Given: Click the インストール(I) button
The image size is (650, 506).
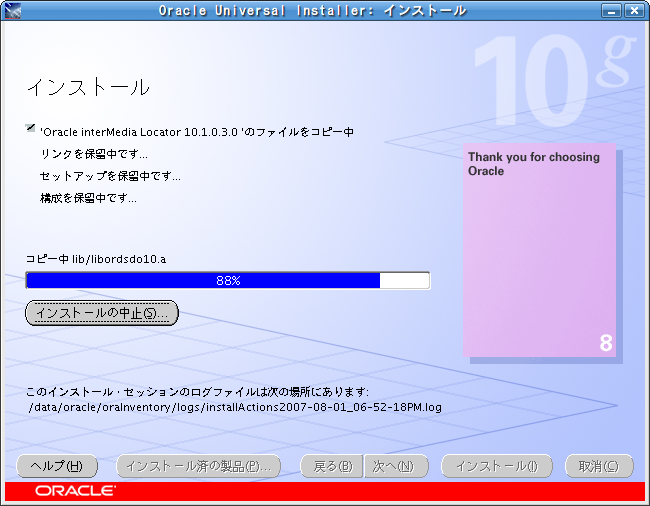Looking at the screenshot, I should (497, 466).
